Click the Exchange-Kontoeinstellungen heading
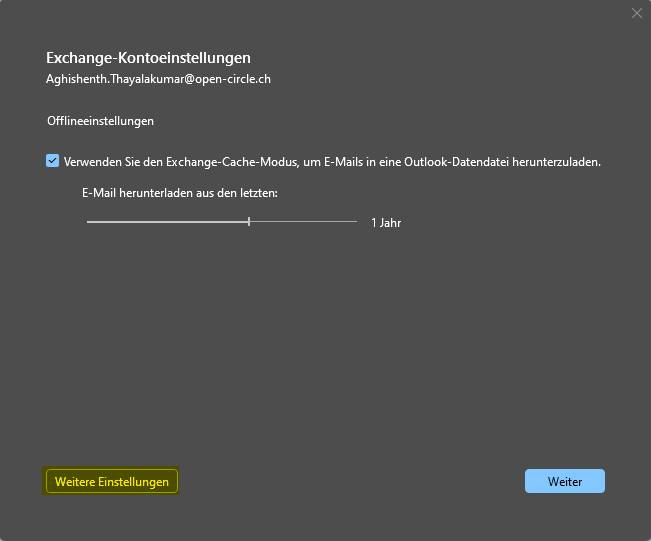Screen dimensions: 651x541 click(x=148, y=58)
